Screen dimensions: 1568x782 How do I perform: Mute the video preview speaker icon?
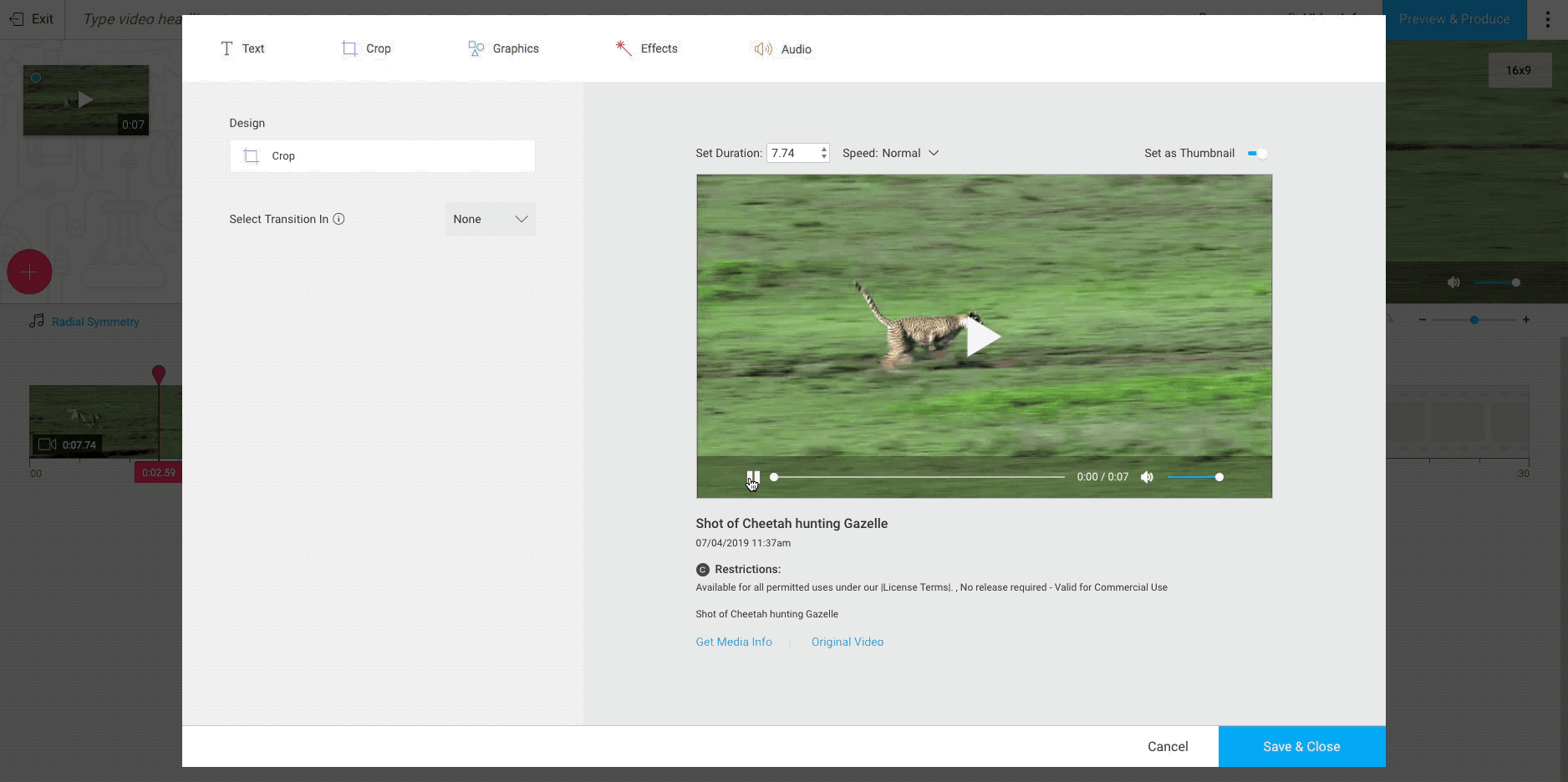click(x=1147, y=477)
